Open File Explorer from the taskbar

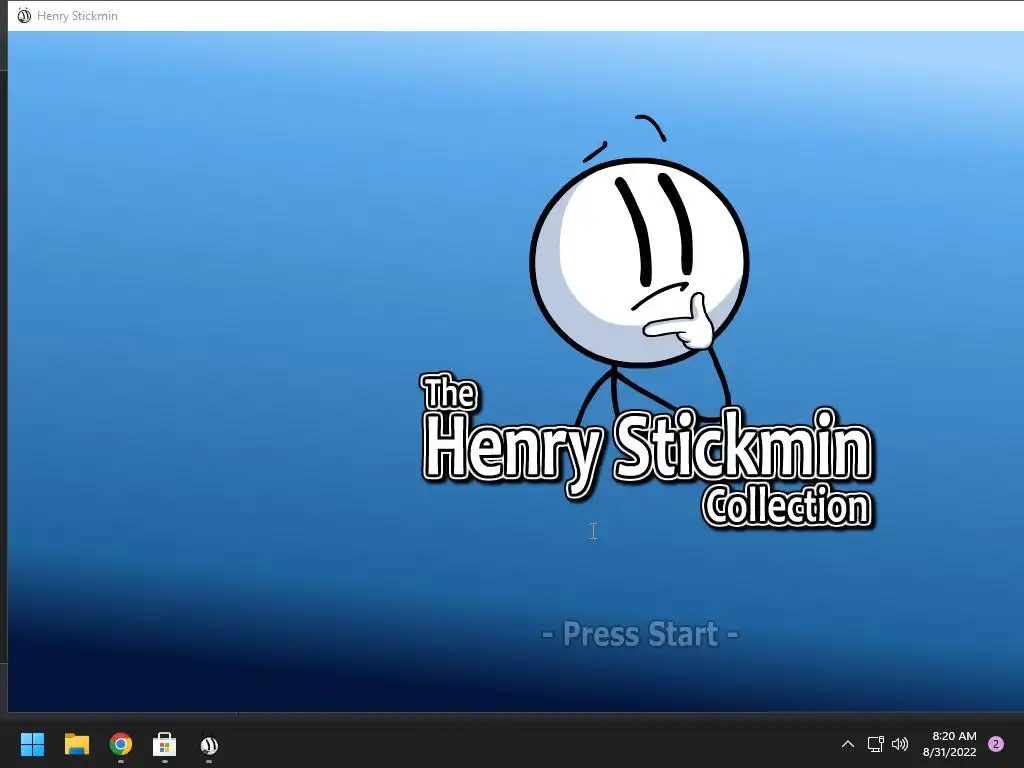[x=76, y=744]
